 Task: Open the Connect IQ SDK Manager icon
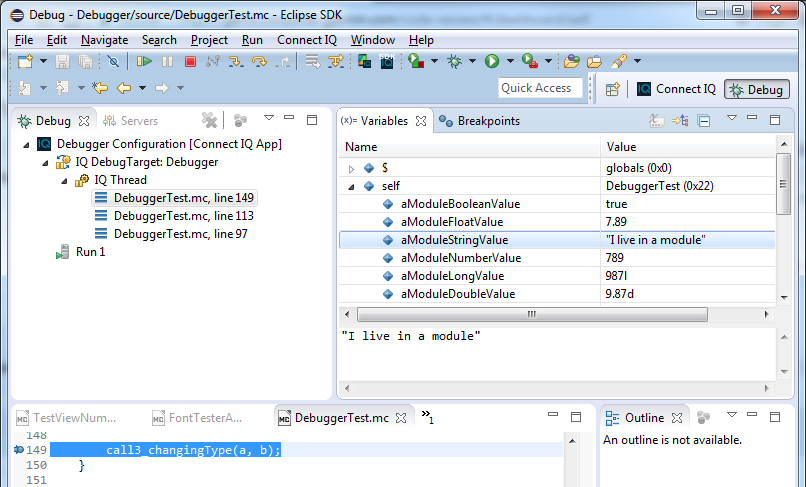tap(387, 61)
